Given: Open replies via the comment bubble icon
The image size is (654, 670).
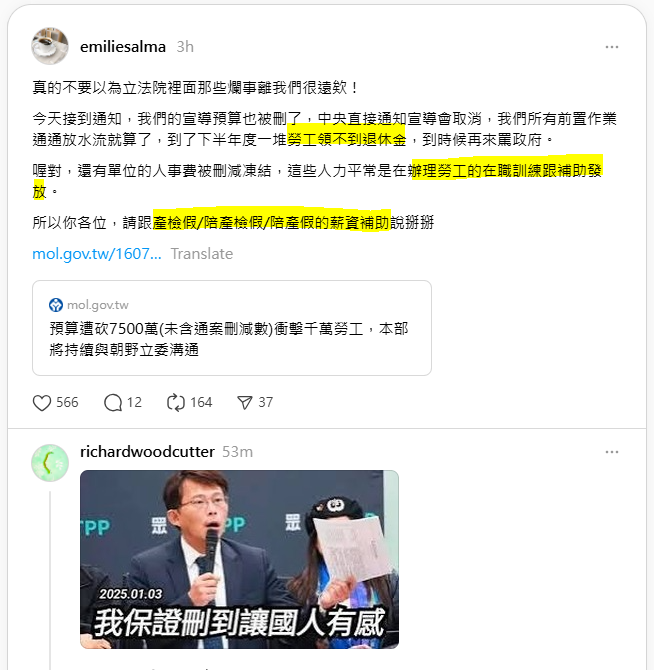Looking at the screenshot, I should pos(113,403).
